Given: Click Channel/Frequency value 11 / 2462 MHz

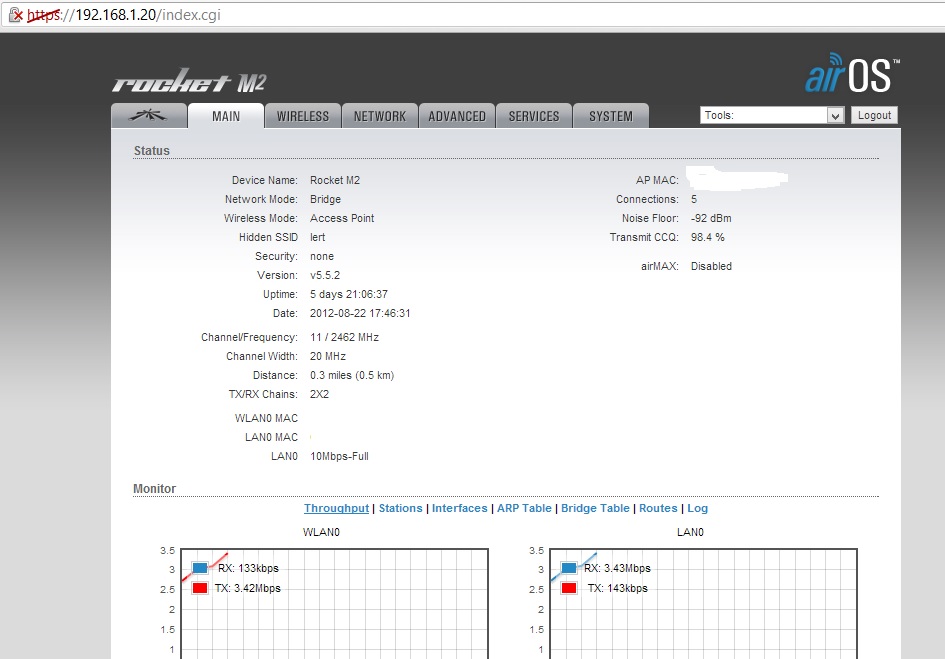Looking at the screenshot, I should click(x=344, y=337).
